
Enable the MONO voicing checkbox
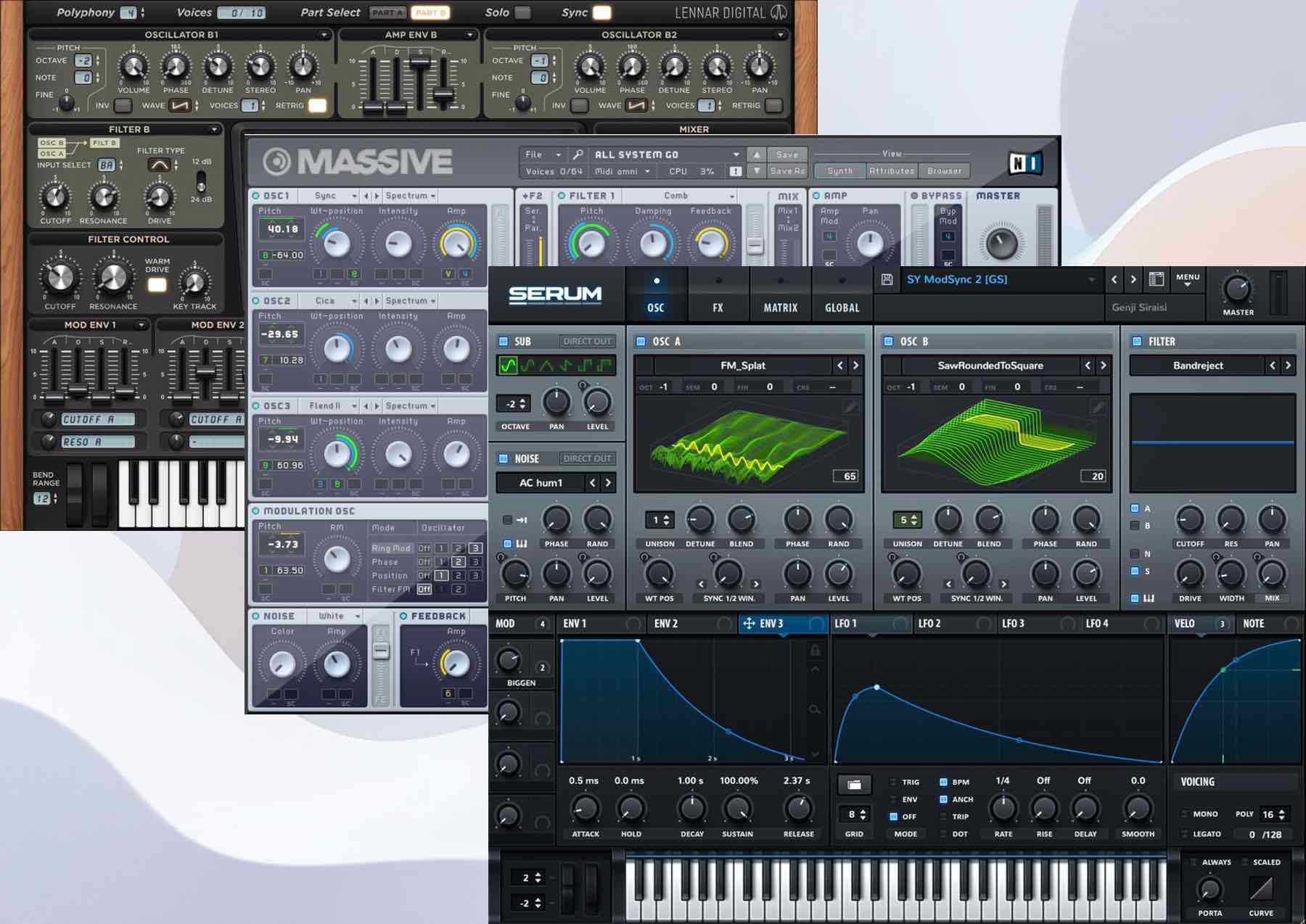tap(1185, 814)
